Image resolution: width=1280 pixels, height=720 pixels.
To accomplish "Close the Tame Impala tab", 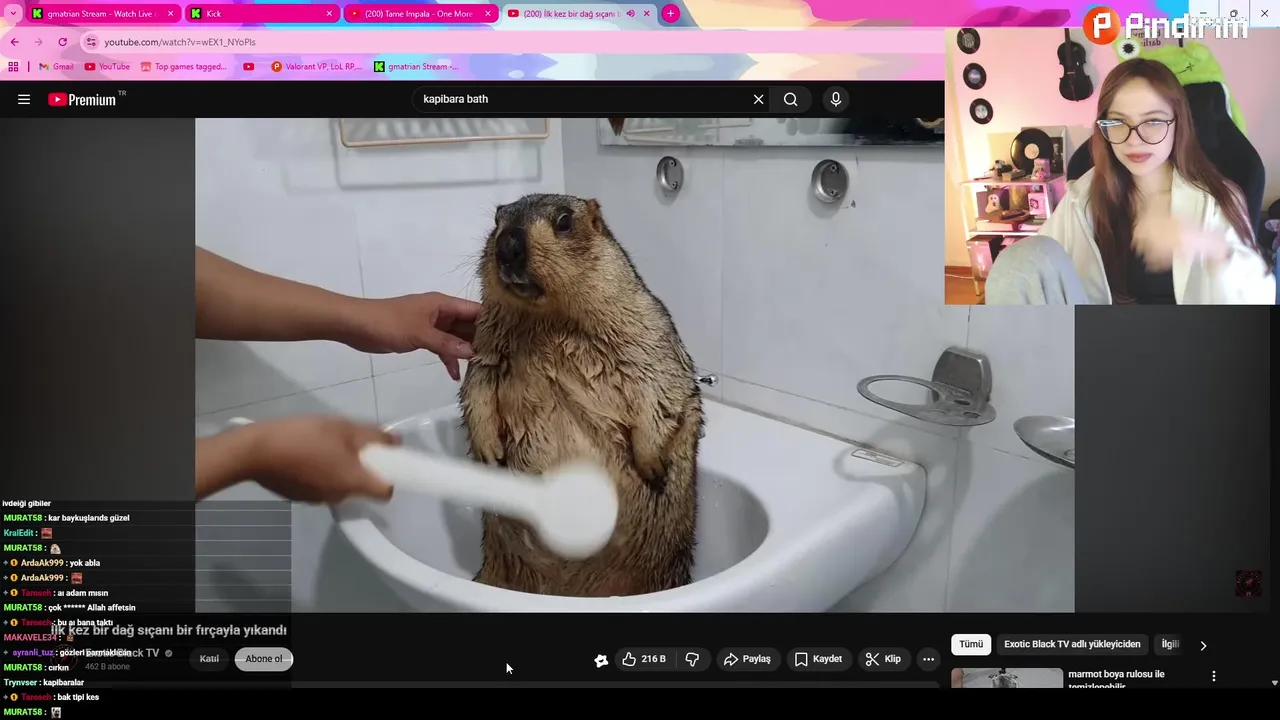I will pyautogui.click(x=488, y=14).
